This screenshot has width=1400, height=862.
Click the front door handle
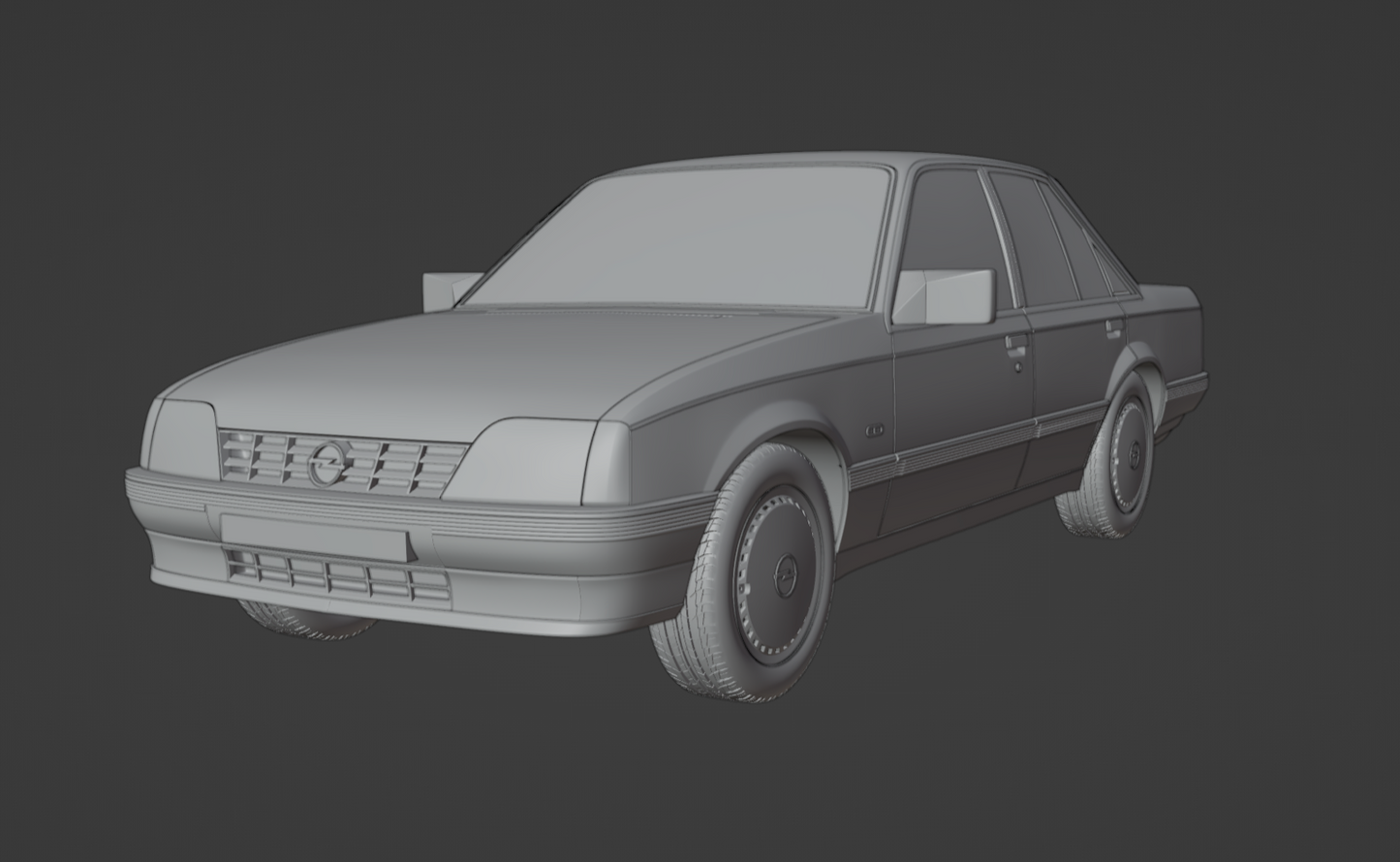[1015, 342]
